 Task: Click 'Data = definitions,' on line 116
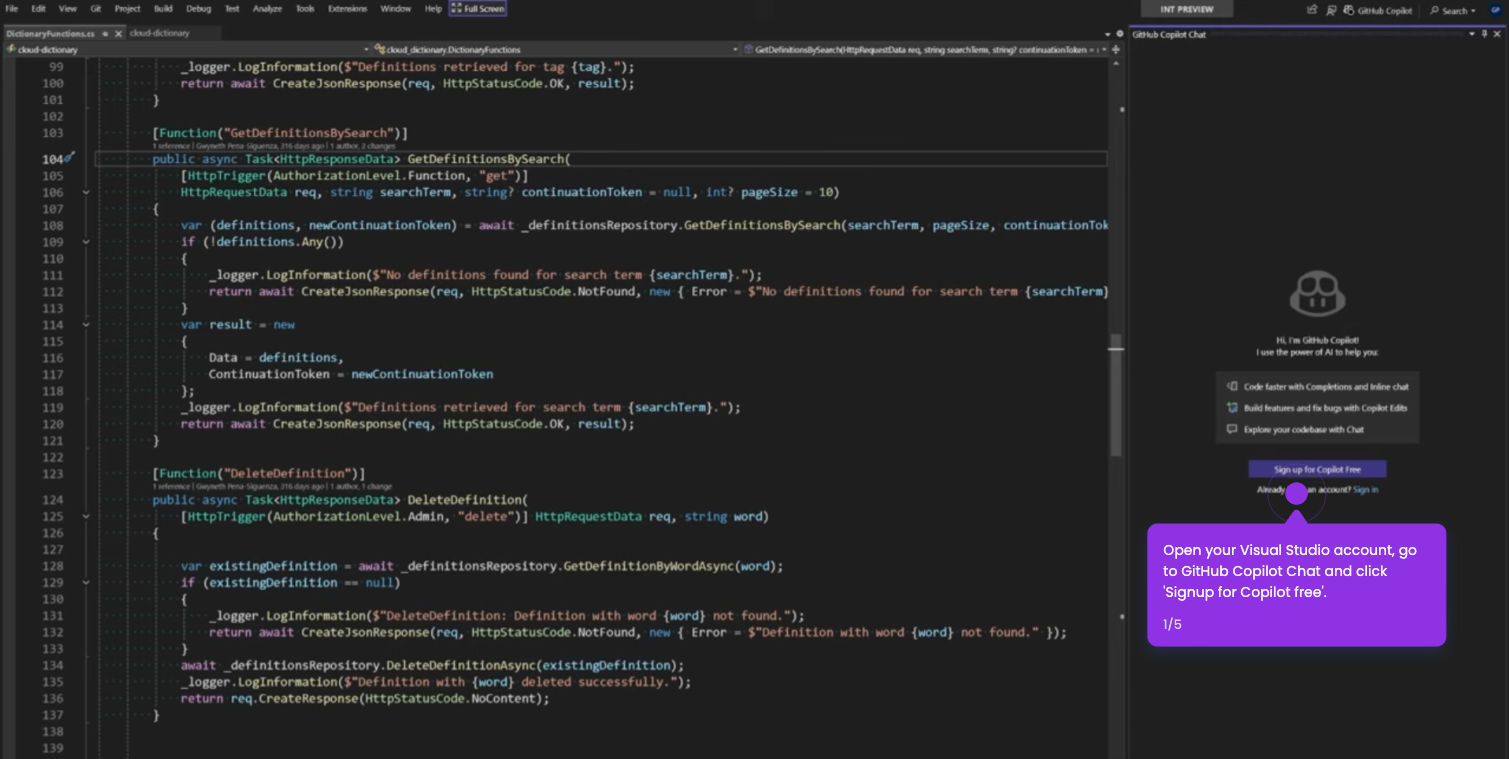click(276, 358)
